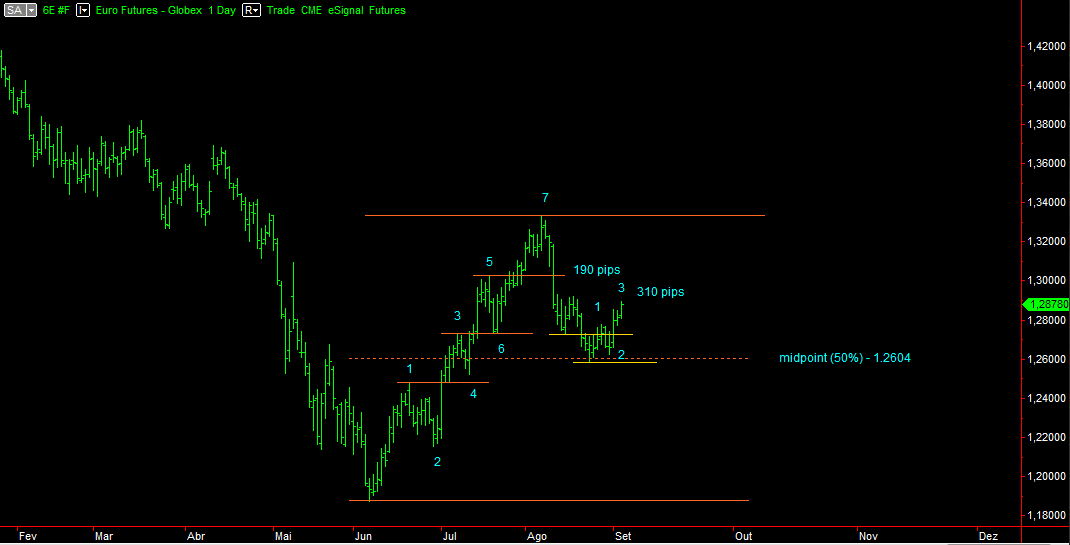This screenshot has height=545, width=1070.
Task: Click the 1,42000 price axis label
Action: coord(1046,46)
